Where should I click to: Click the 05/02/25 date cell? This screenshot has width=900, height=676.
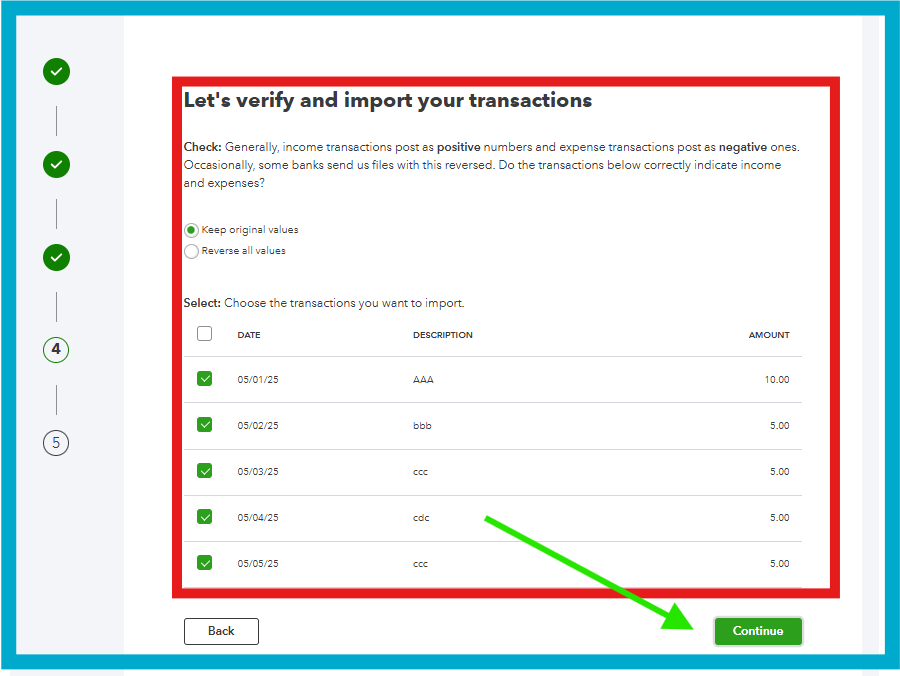(x=258, y=426)
